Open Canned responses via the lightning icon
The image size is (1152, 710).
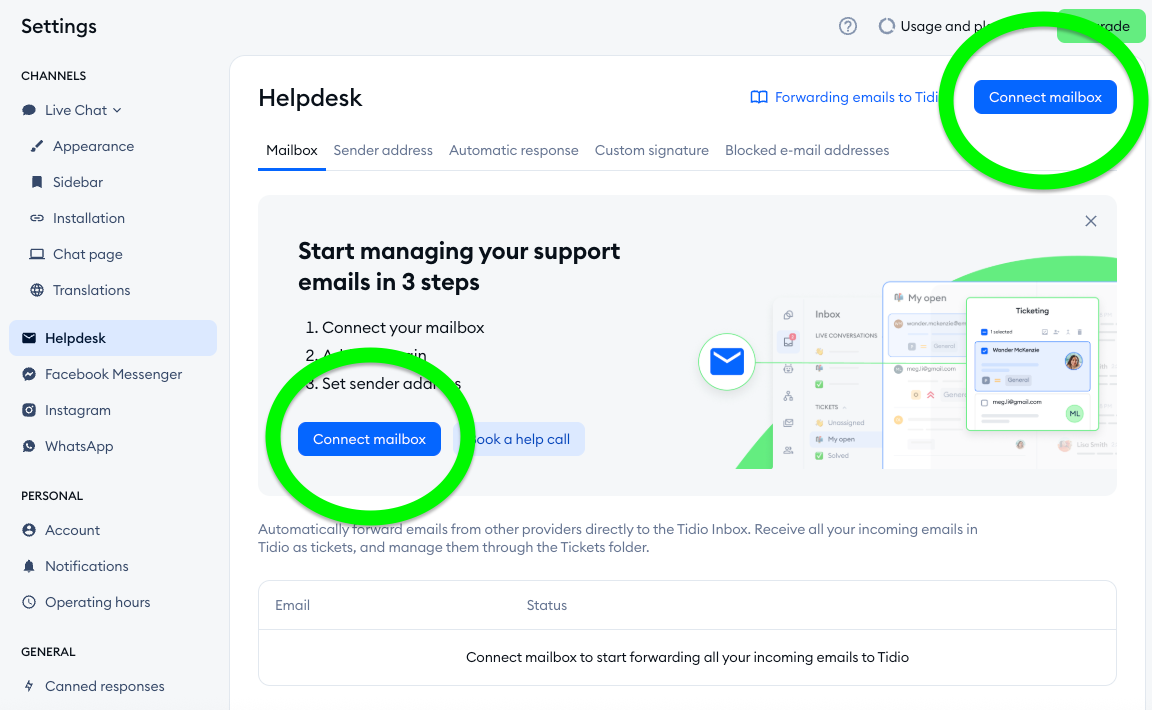[x=29, y=686]
